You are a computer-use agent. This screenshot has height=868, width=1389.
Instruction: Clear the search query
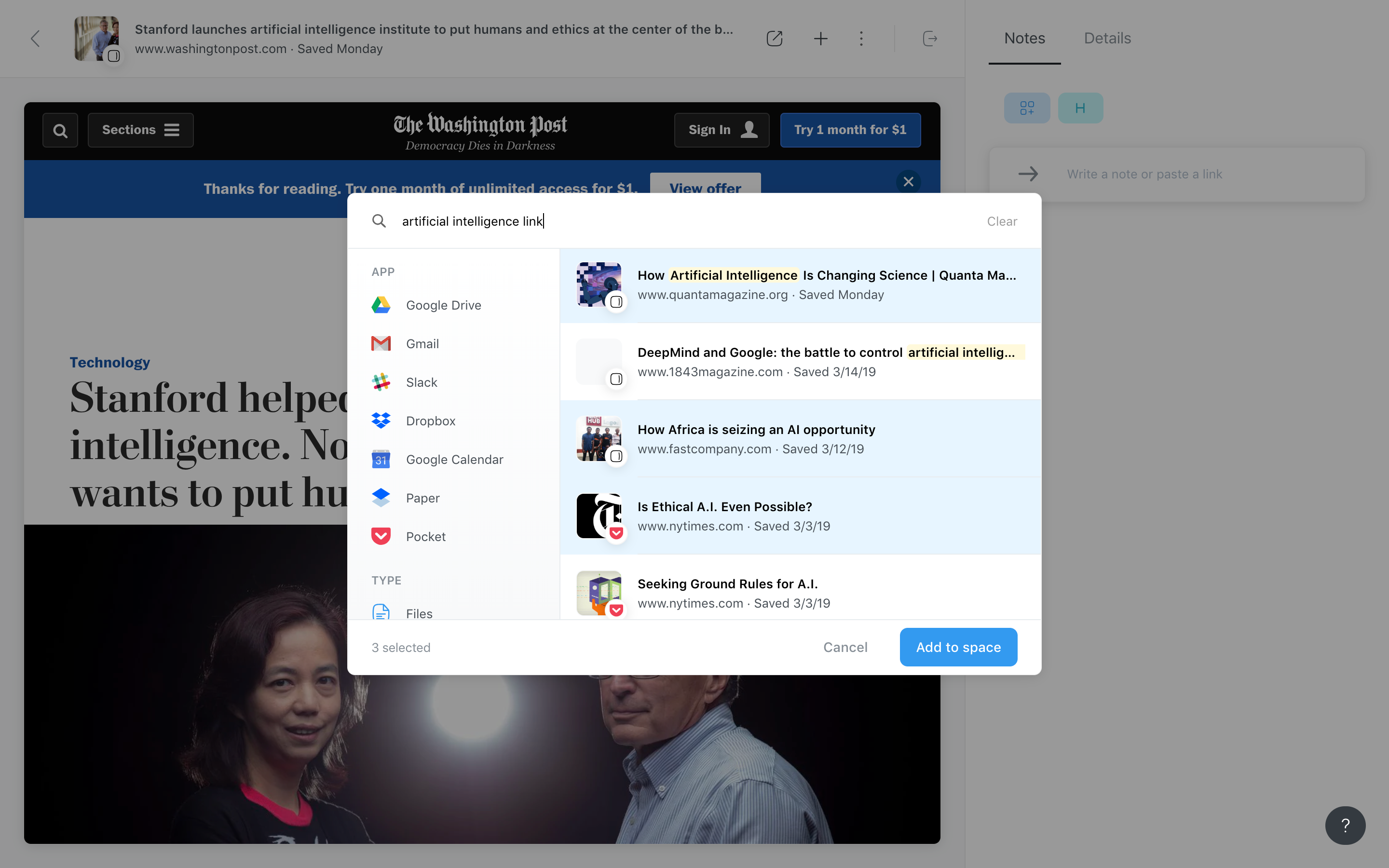1002,221
